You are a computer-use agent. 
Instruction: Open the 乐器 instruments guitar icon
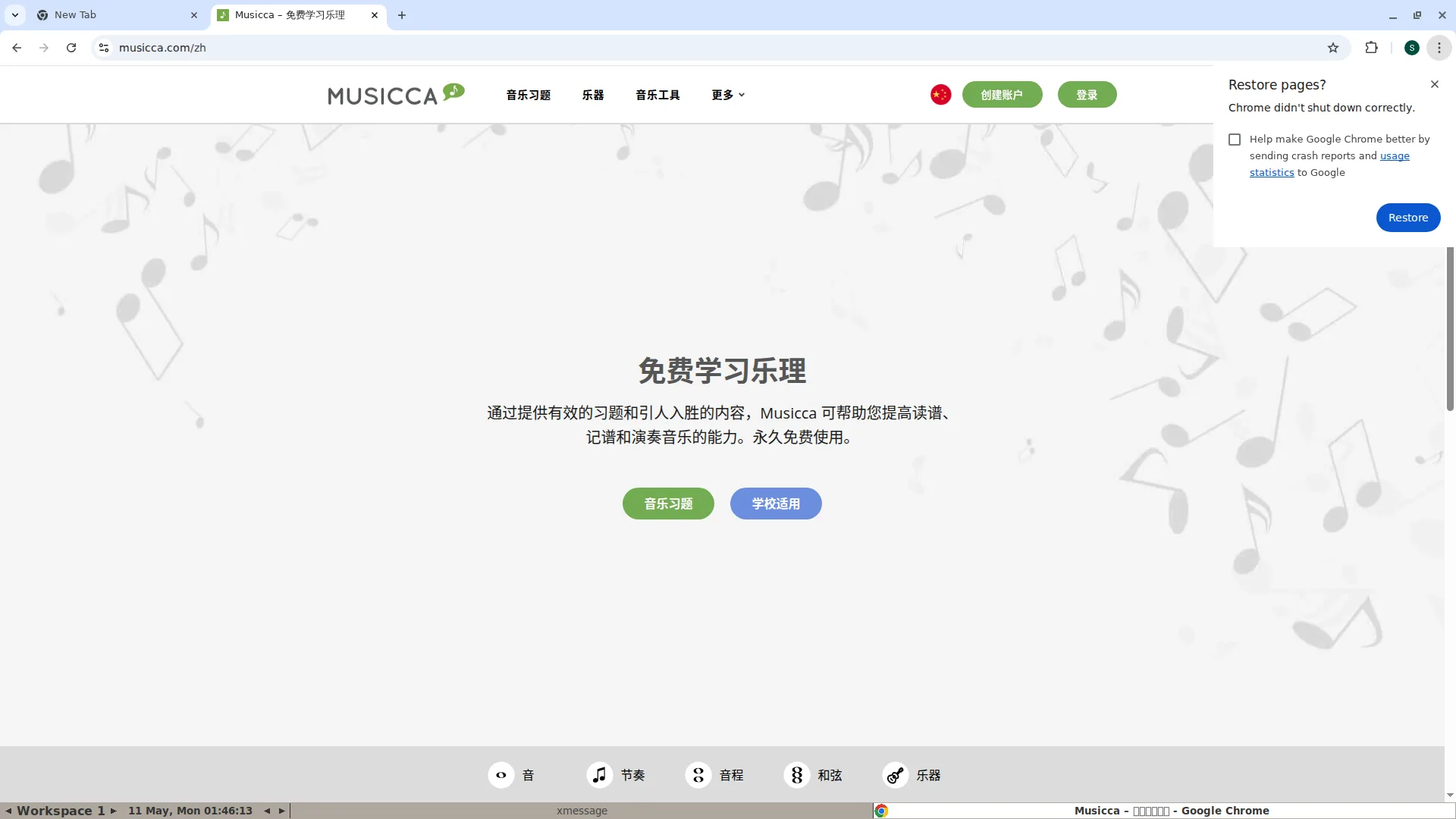895,775
